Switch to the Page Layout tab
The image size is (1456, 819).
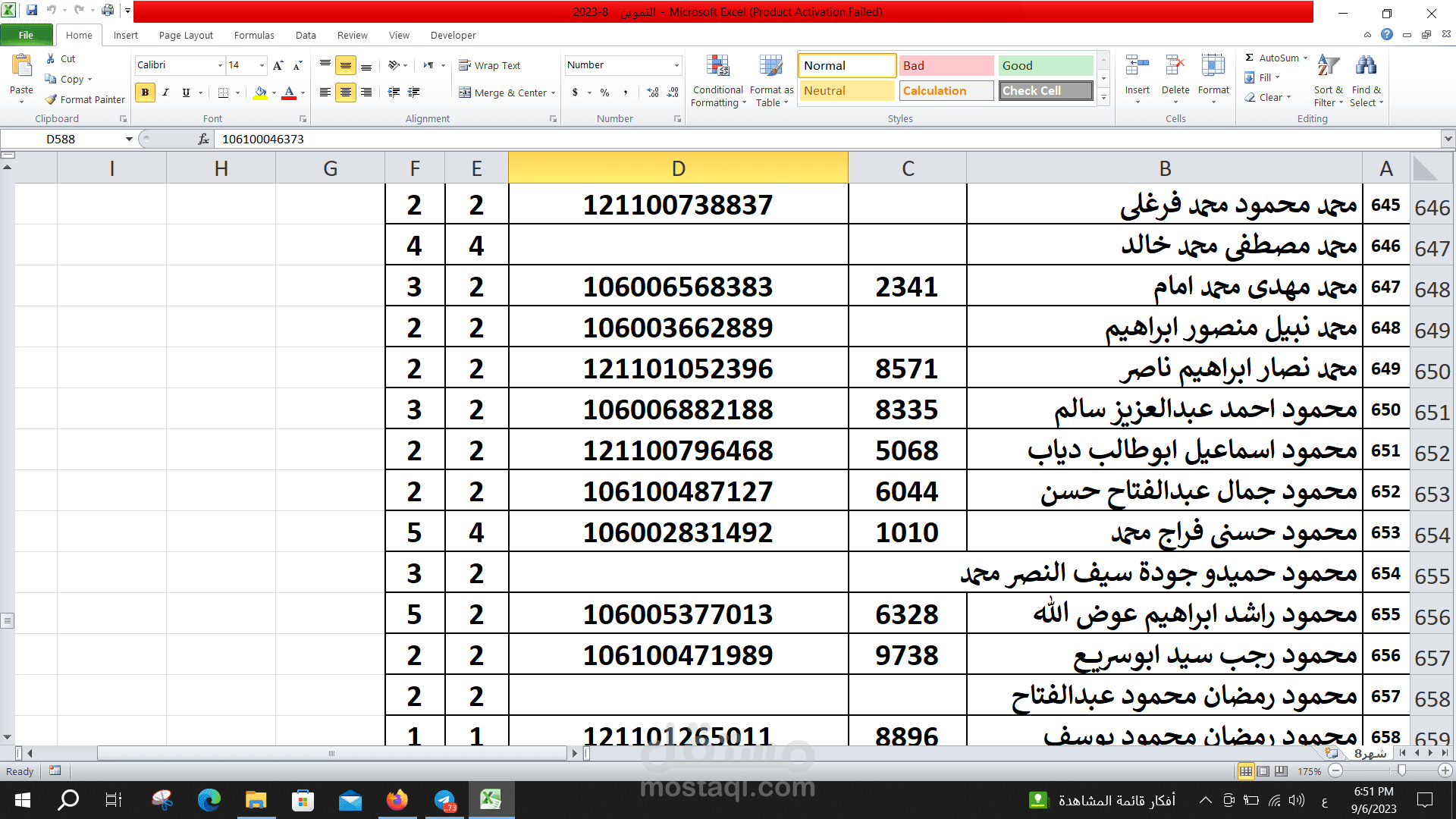coord(186,35)
